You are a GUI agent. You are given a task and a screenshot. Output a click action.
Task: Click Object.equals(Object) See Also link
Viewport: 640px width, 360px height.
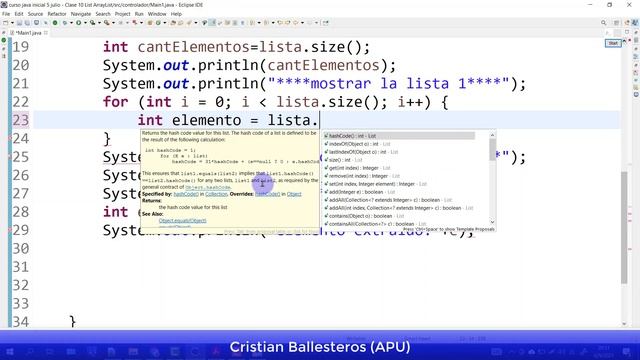182,221
